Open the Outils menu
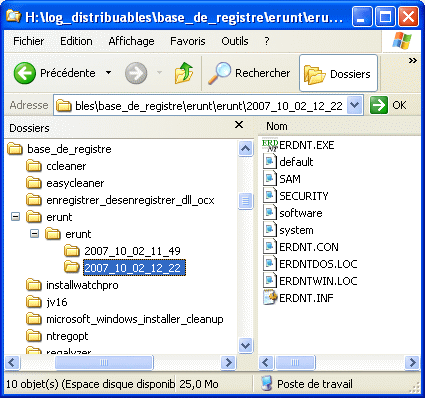 point(235,41)
